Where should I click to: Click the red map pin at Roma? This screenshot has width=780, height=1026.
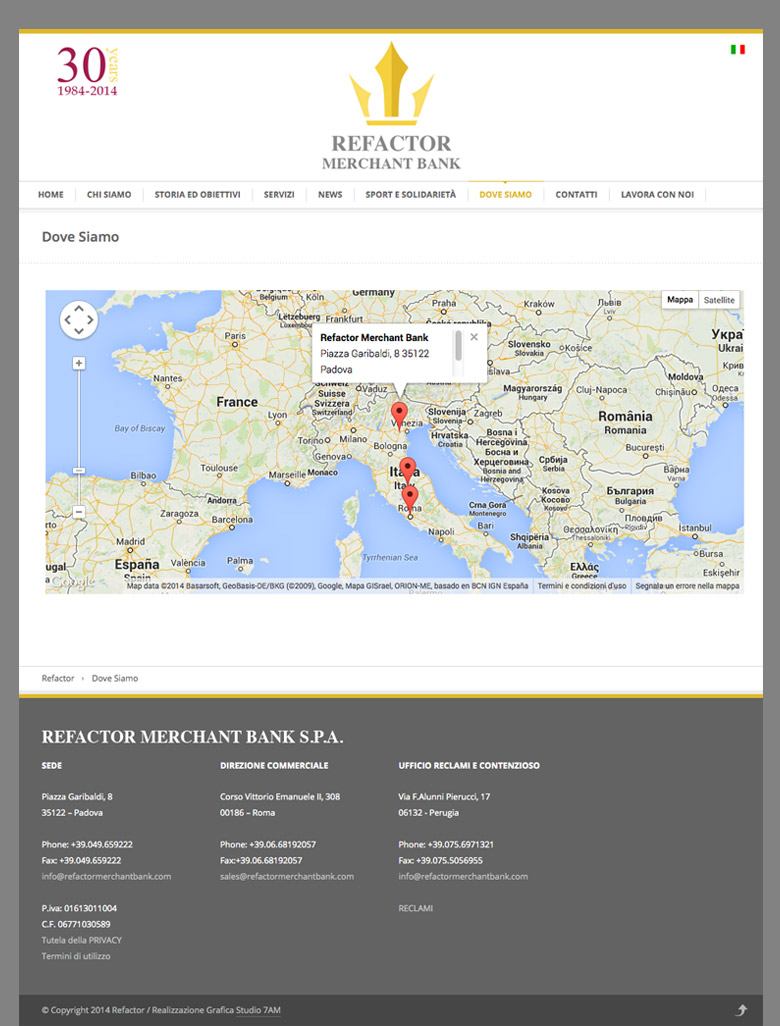tap(410, 499)
